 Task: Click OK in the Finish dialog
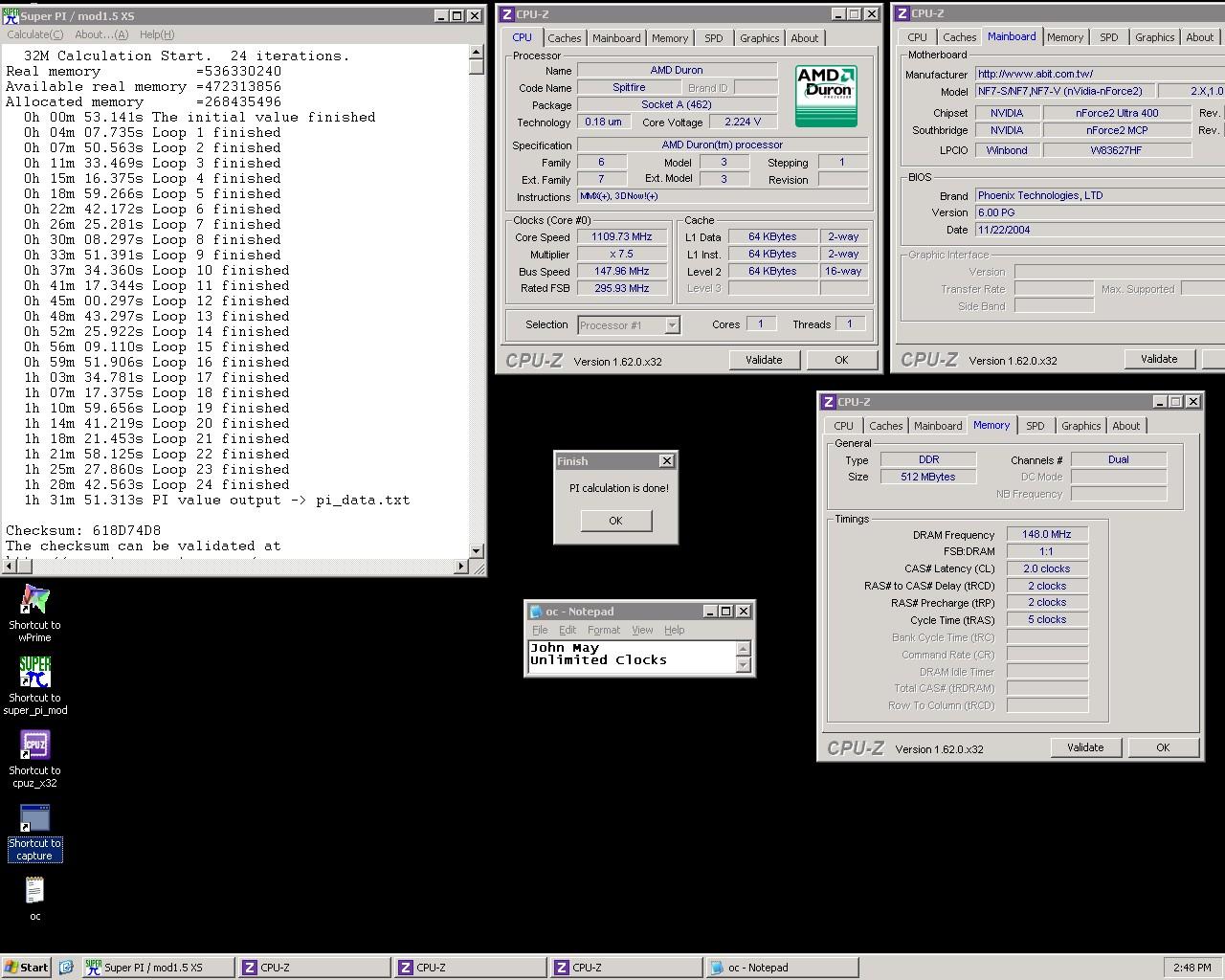[x=615, y=521]
